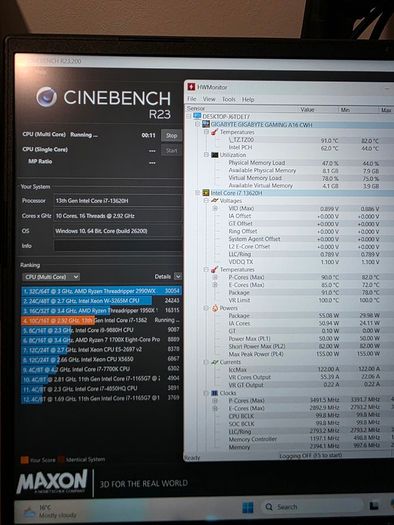Collapse the Intel Core i7 13620H node
Screen dimensions: 394x525
click(x=198, y=193)
